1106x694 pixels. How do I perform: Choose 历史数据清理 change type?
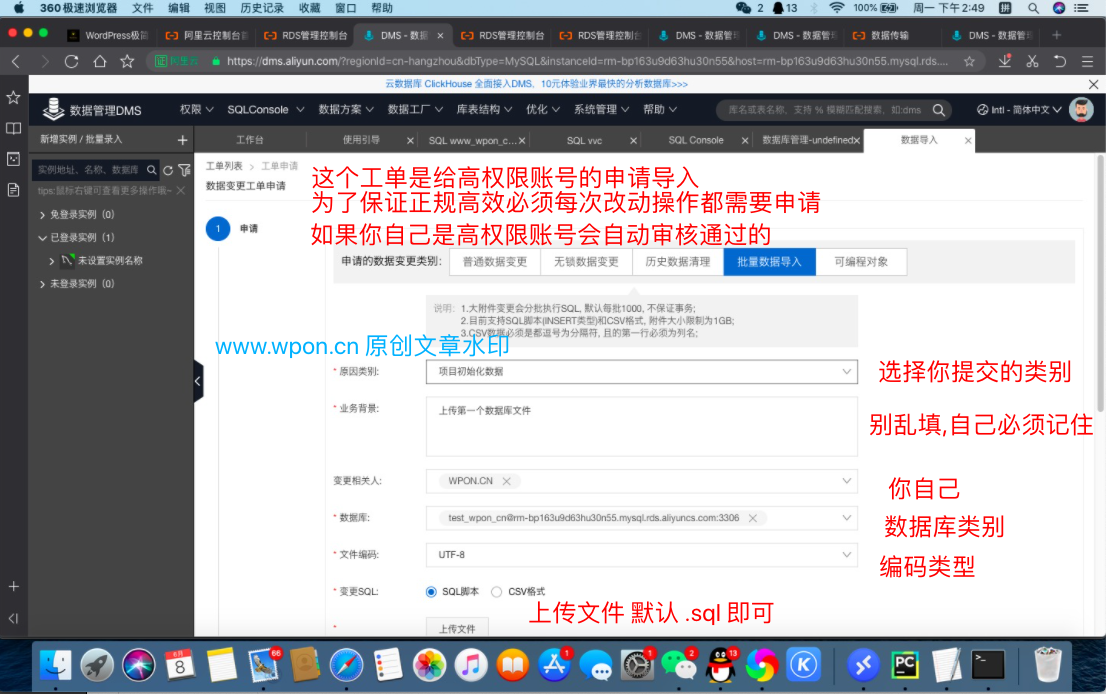pos(678,262)
